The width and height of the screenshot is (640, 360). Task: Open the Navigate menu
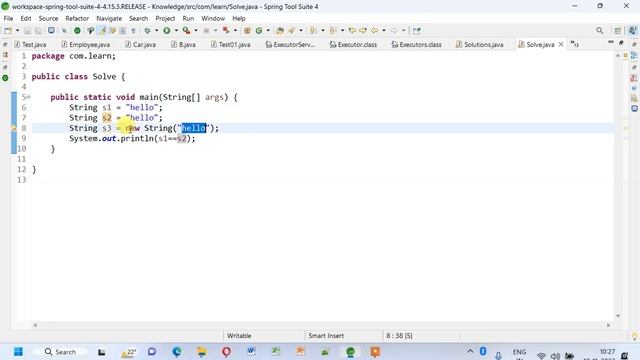109,18
